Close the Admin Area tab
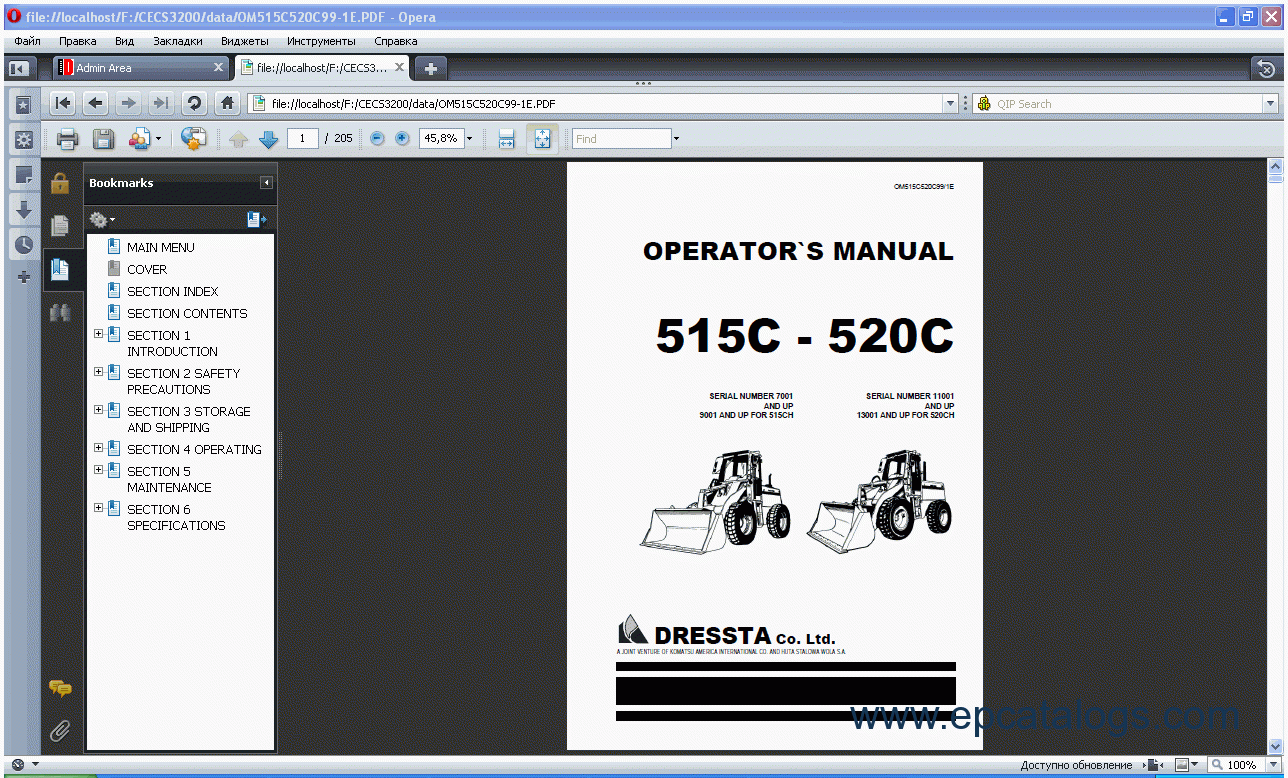Image resolution: width=1288 pixels, height=778 pixels. pos(219,68)
